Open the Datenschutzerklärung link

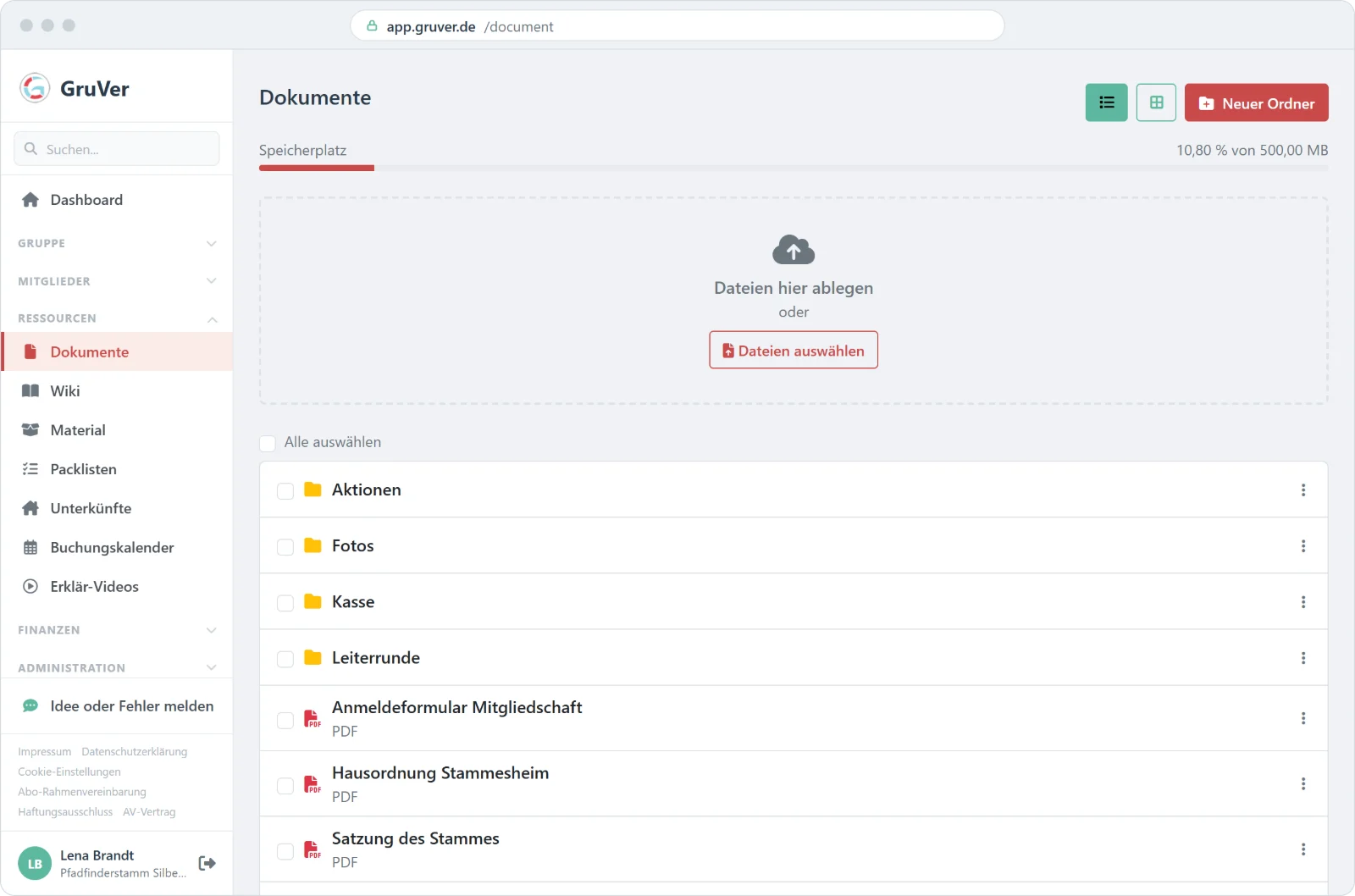tap(135, 751)
